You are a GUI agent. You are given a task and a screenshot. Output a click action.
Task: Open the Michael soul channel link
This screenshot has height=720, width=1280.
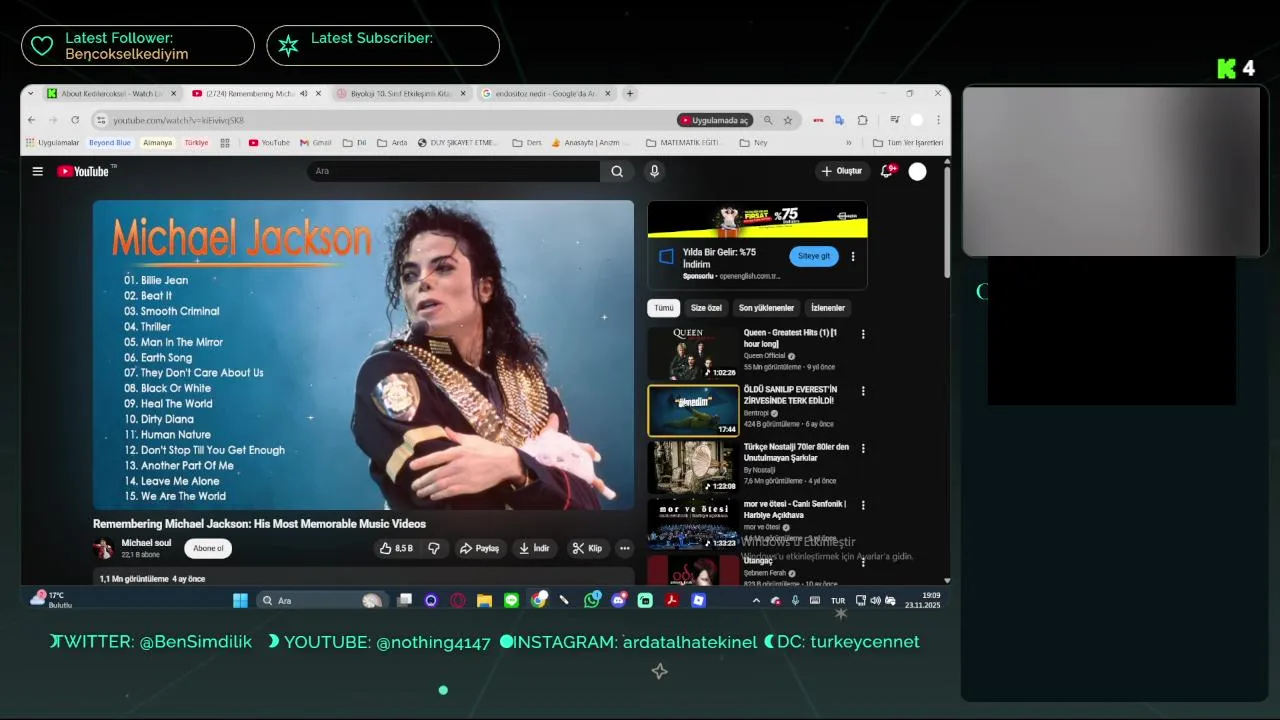tap(146, 543)
